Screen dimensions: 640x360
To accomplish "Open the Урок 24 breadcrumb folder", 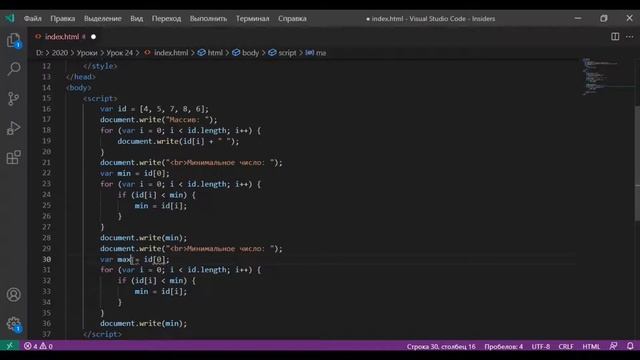I will [120, 53].
